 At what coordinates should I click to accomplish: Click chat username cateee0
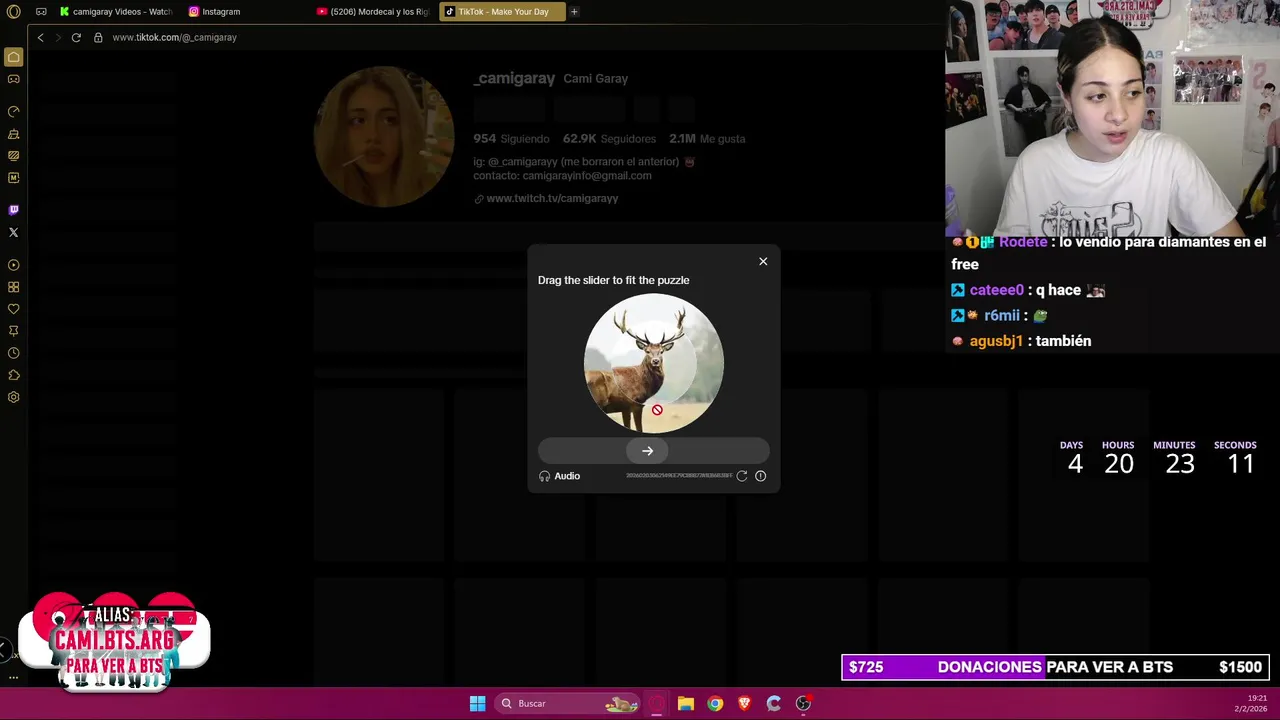[996, 290]
